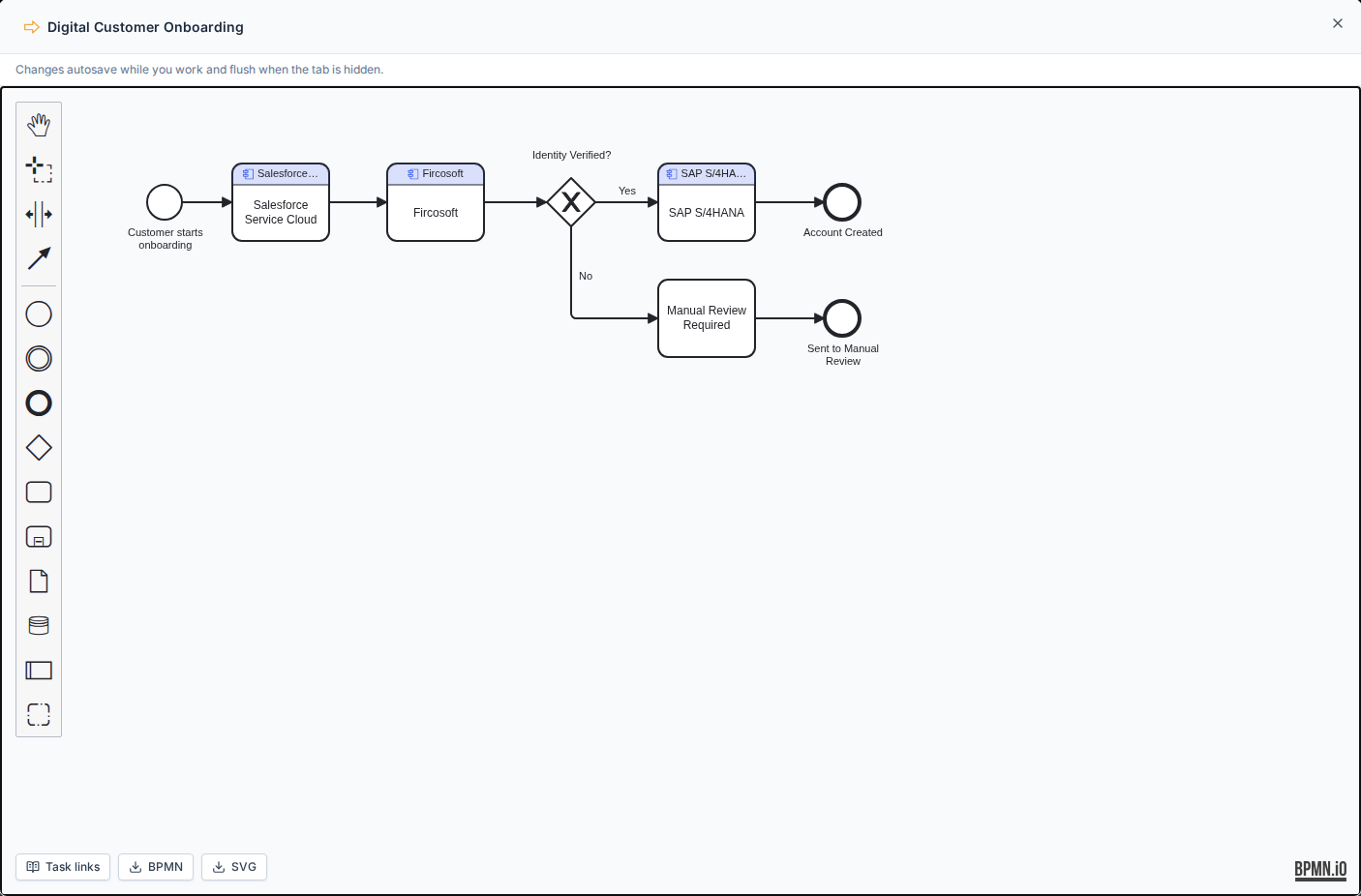The width and height of the screenshot is (1361, 896).
Task: Select the Create Start Event palette icon
Action: 39,314
